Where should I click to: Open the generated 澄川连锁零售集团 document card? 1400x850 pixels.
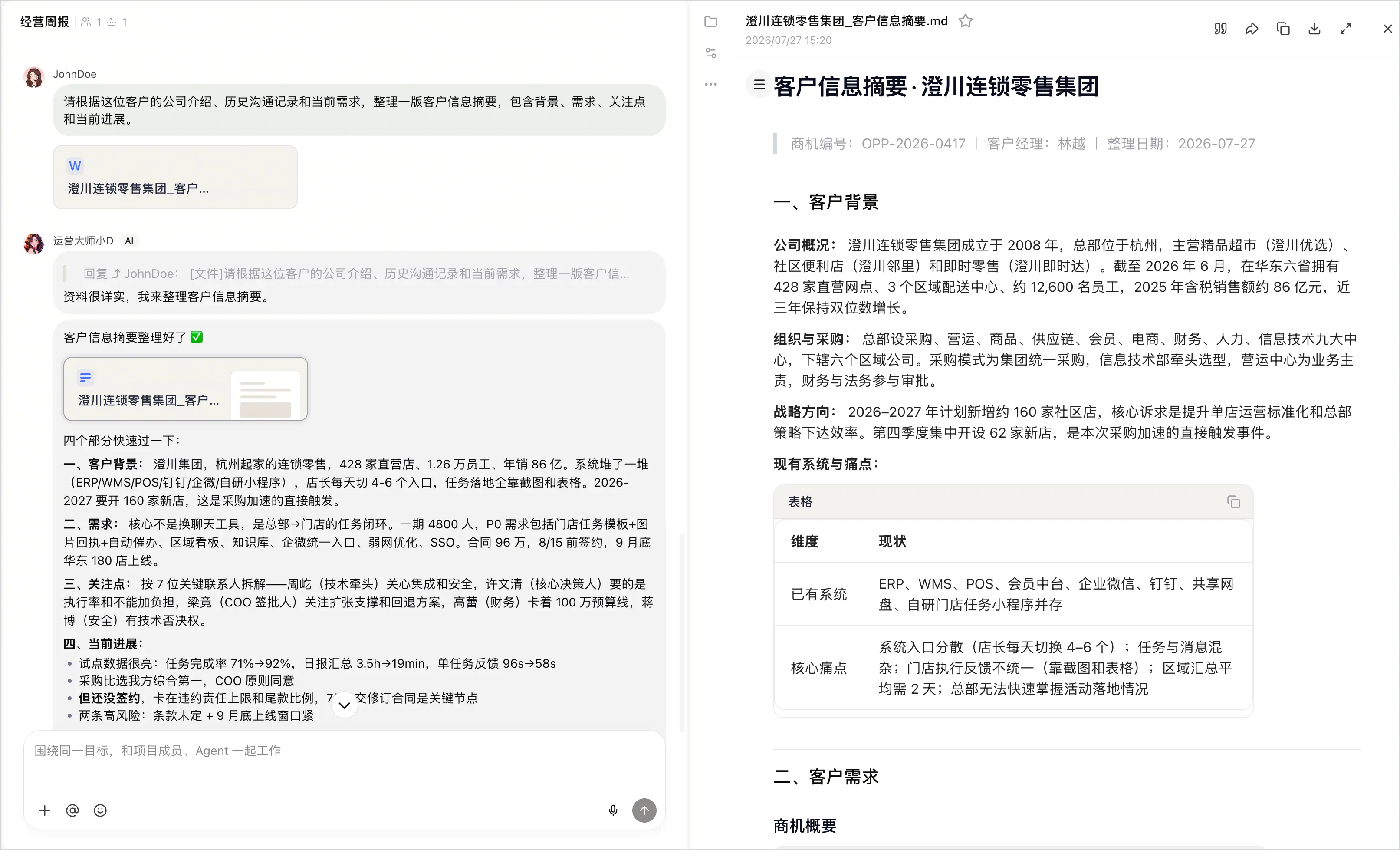click(186, 389)
